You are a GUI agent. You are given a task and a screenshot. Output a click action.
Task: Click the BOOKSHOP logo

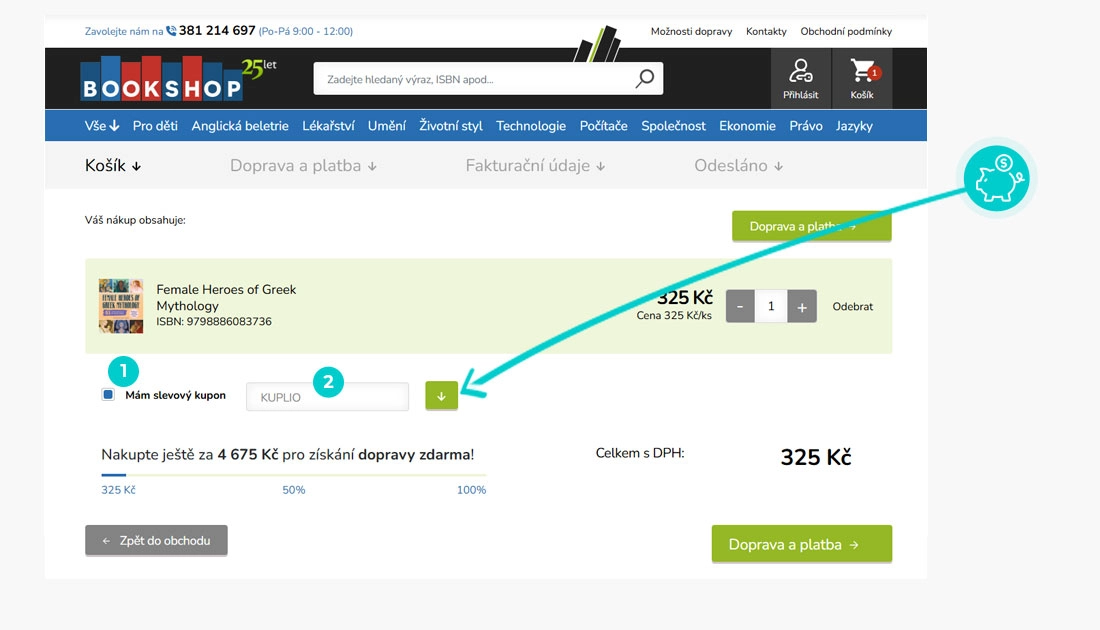pos(163,82)
